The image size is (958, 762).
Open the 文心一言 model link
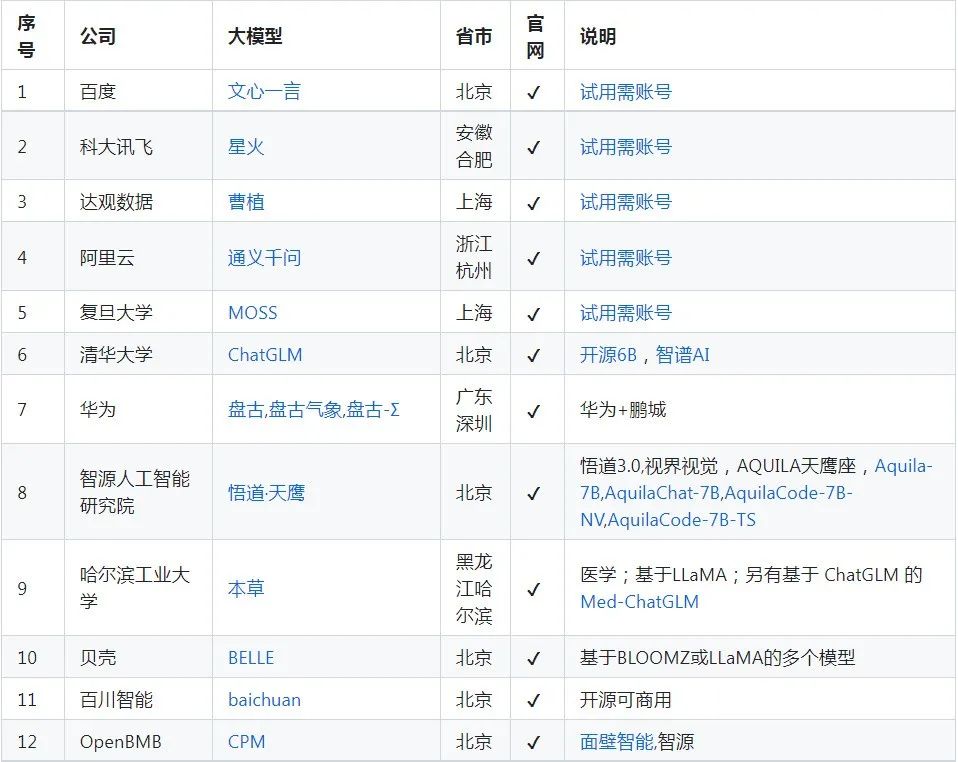point(264,92)
